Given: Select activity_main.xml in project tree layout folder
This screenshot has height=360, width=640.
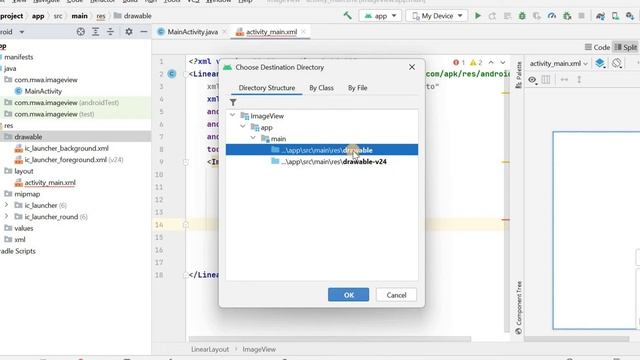Looking at the screenshot, I should pyautogui.click(x=50, y=182).
